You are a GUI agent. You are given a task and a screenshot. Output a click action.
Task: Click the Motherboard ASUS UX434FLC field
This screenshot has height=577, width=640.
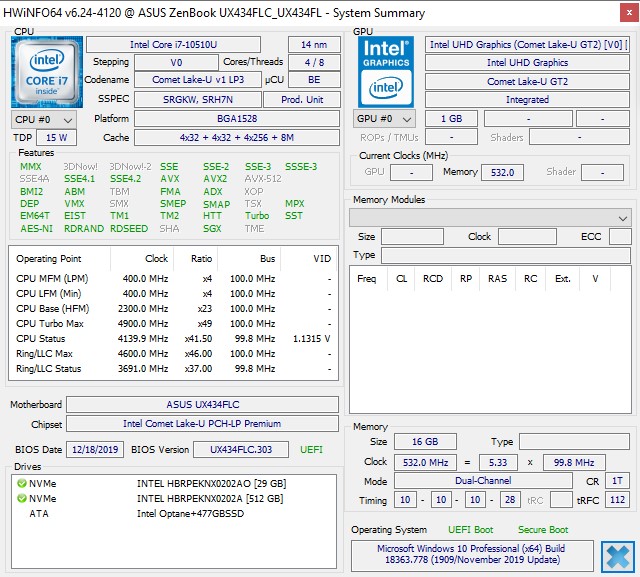click(202, 404)
